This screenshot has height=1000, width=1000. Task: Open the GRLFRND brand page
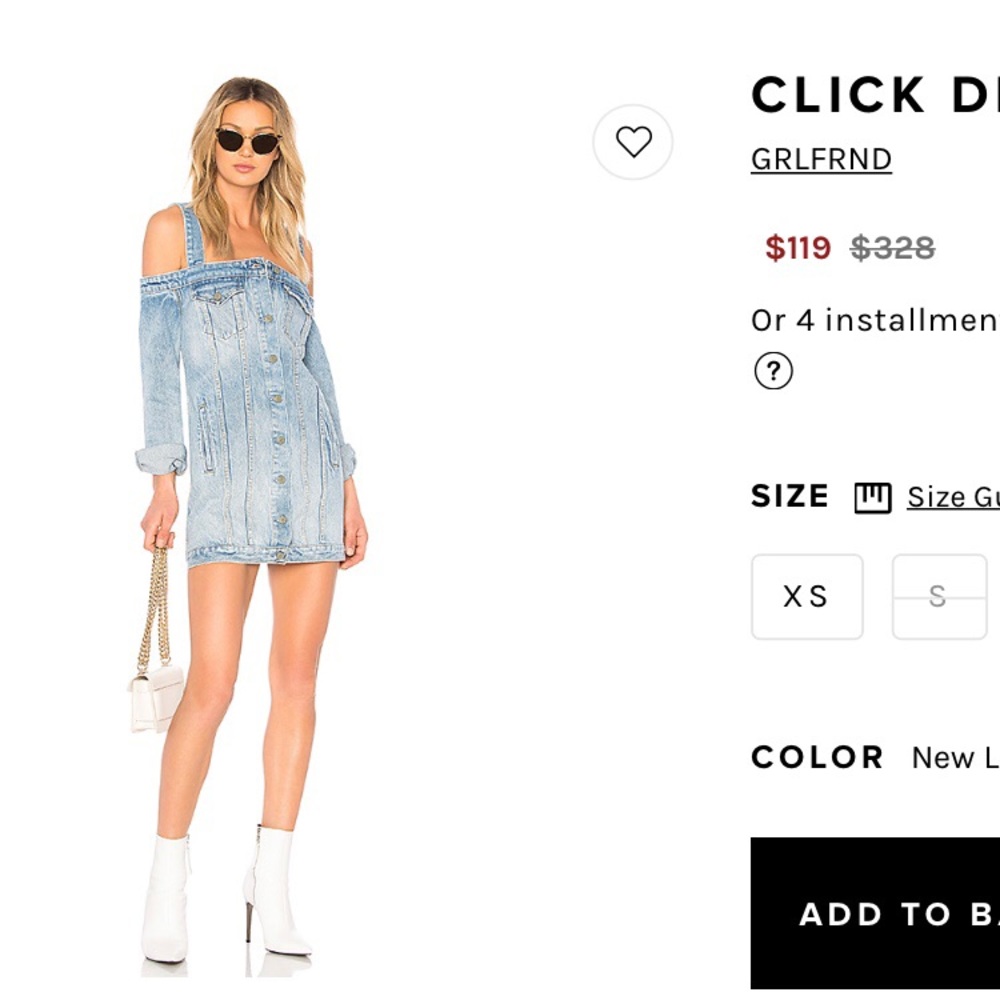pos(821,157)
